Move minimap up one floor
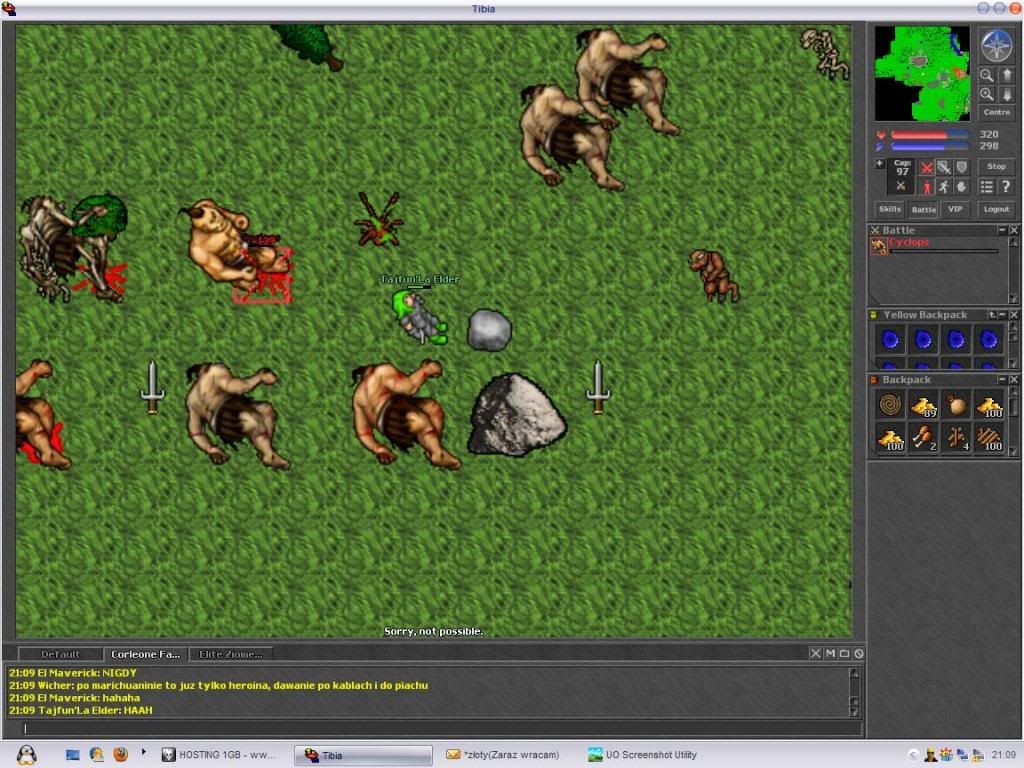 tap(1006, 76)
